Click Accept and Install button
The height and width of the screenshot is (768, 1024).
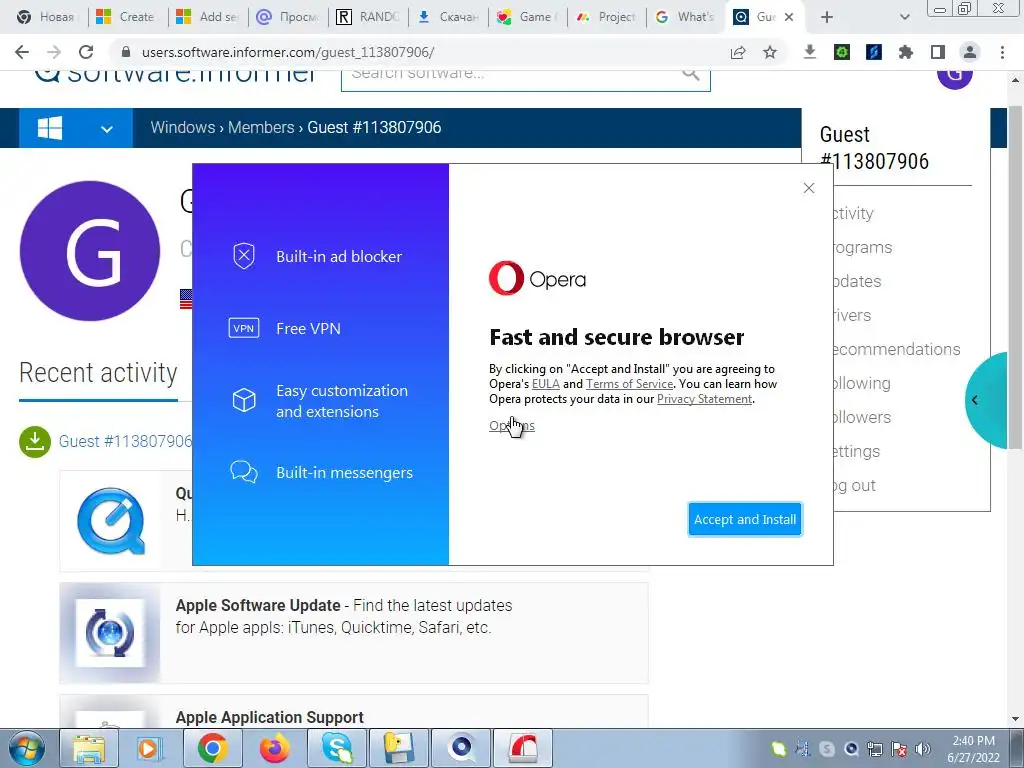tap(744, 519)
